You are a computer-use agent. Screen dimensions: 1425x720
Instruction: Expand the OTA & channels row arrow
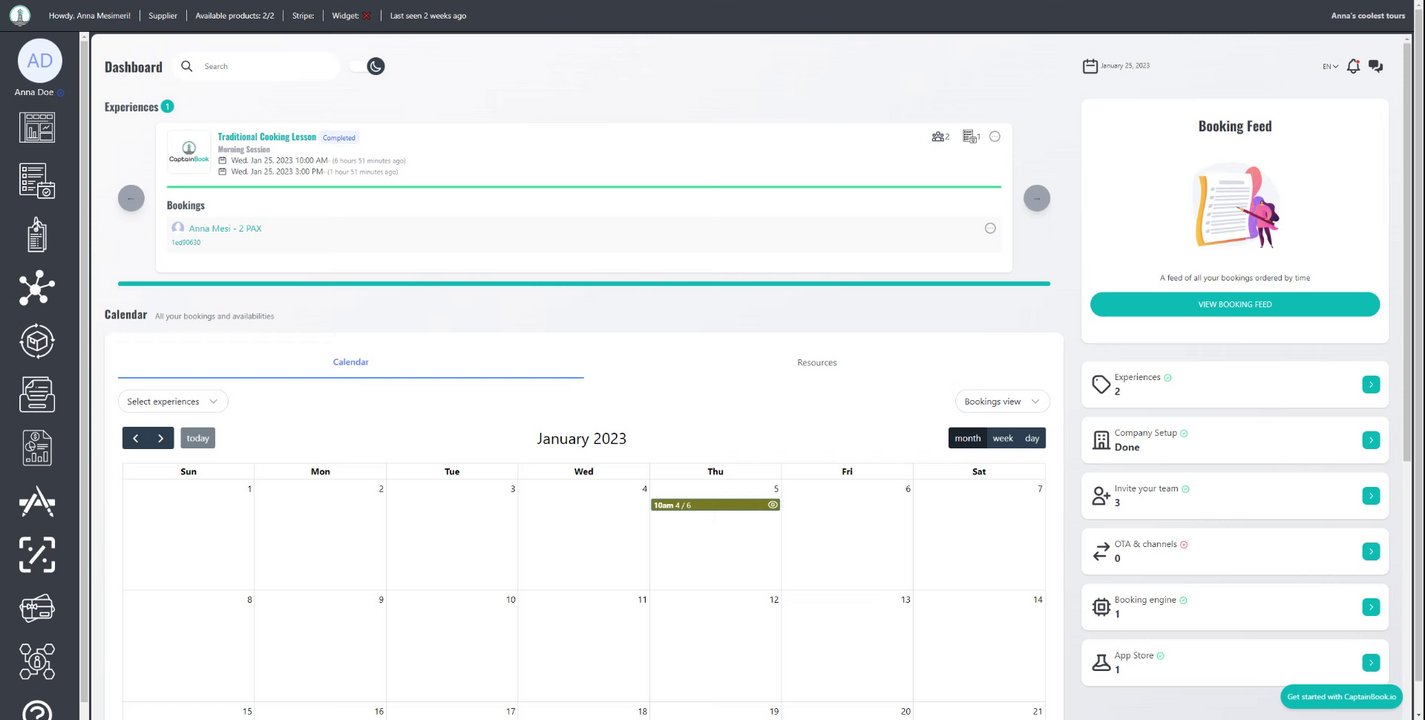pyautogui.click(x=1371, y=551)
